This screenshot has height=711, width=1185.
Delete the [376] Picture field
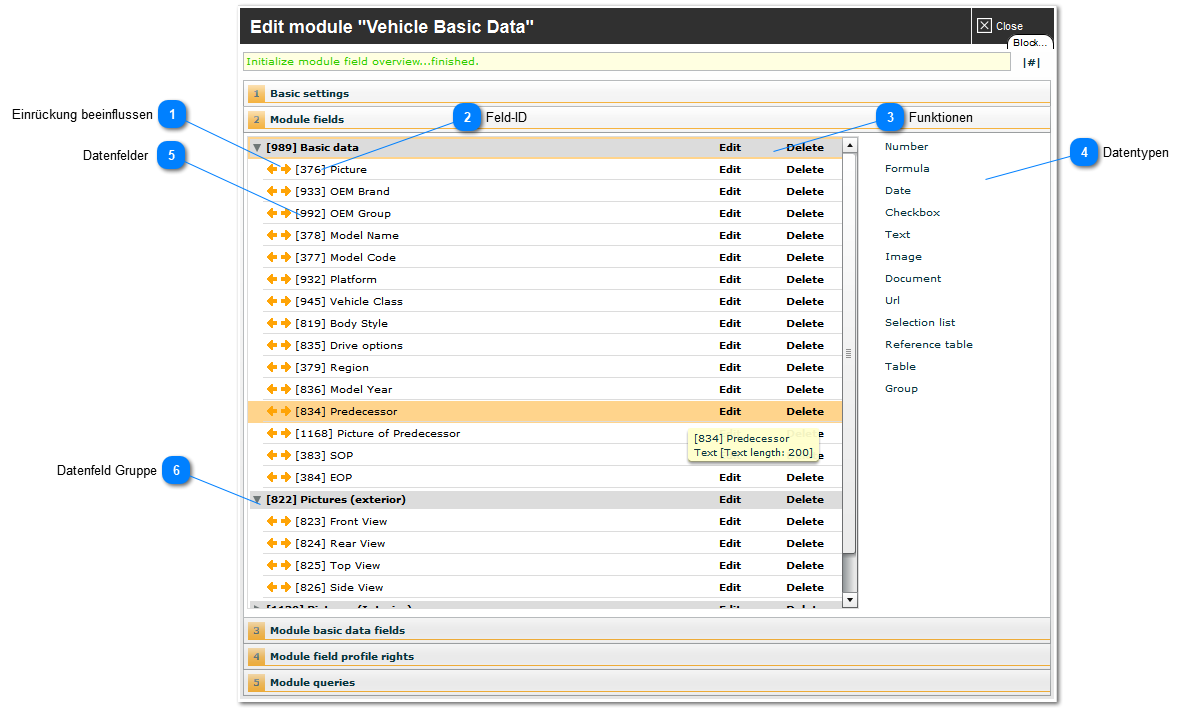click(x=805, y=169)
